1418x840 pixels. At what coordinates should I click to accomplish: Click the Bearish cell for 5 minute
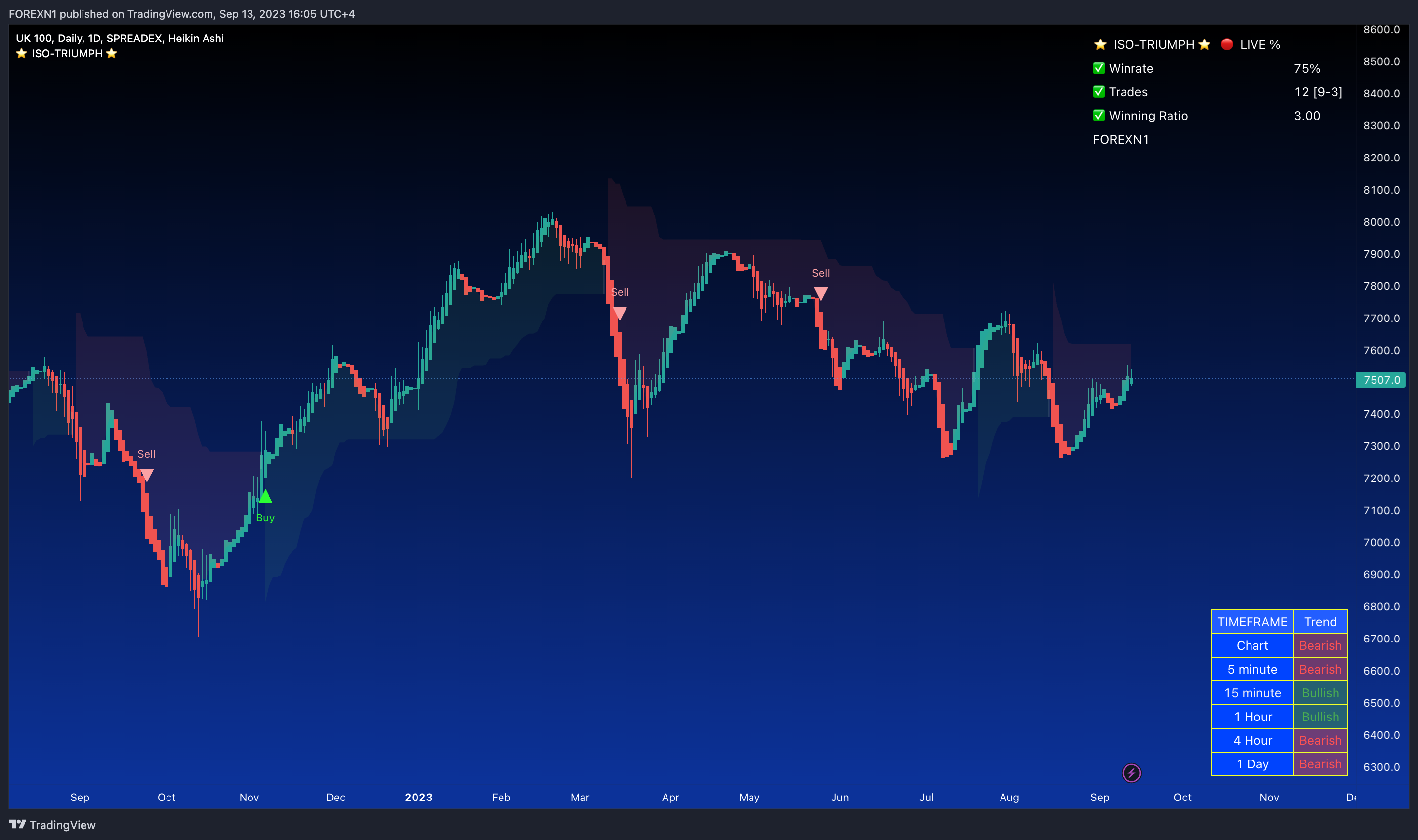(1320, 669)
